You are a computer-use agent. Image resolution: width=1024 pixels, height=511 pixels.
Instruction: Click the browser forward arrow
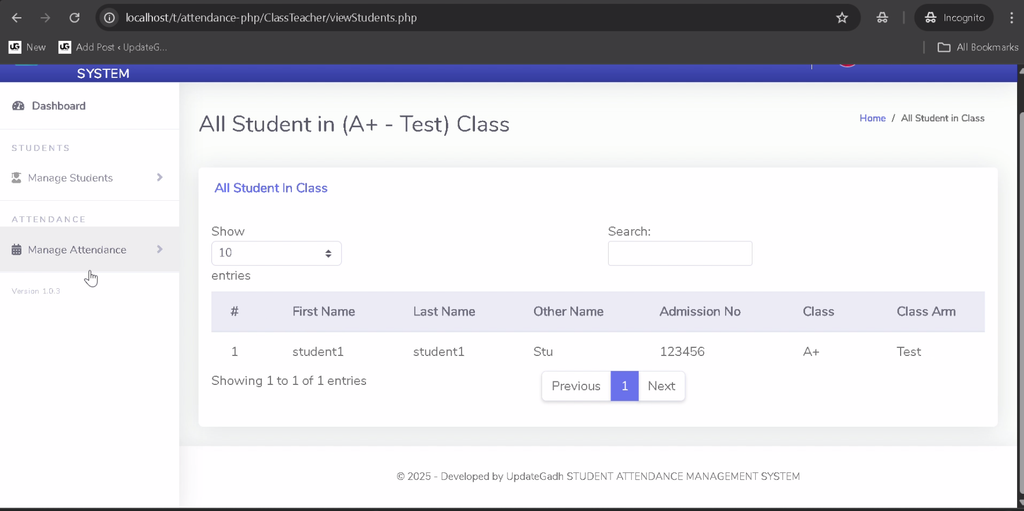pyautogui.click(x=45, y=18)
